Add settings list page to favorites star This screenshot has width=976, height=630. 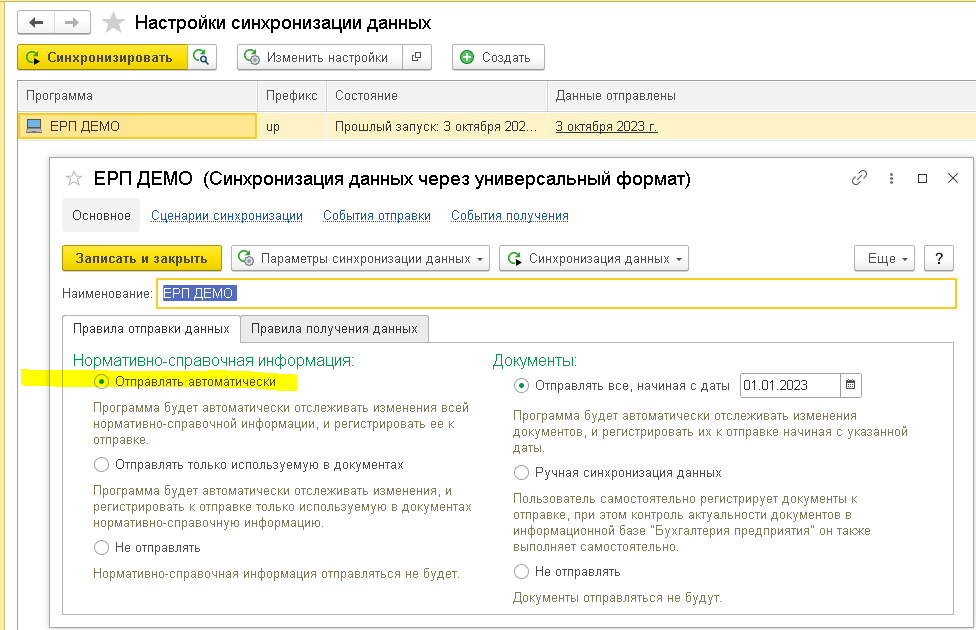(114, 22)
